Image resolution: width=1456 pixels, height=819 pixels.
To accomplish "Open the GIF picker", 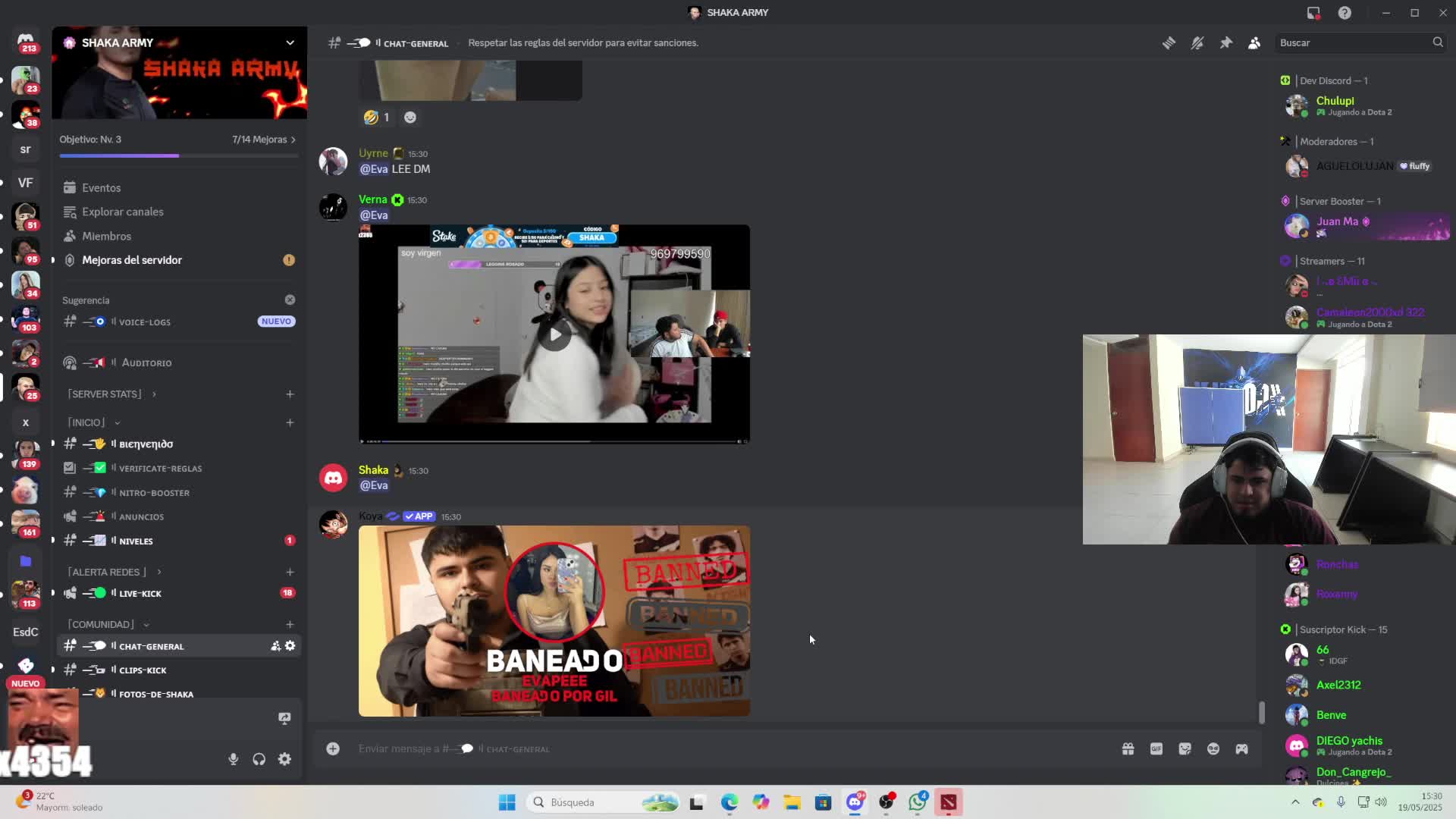I will tap(1156, 749).
